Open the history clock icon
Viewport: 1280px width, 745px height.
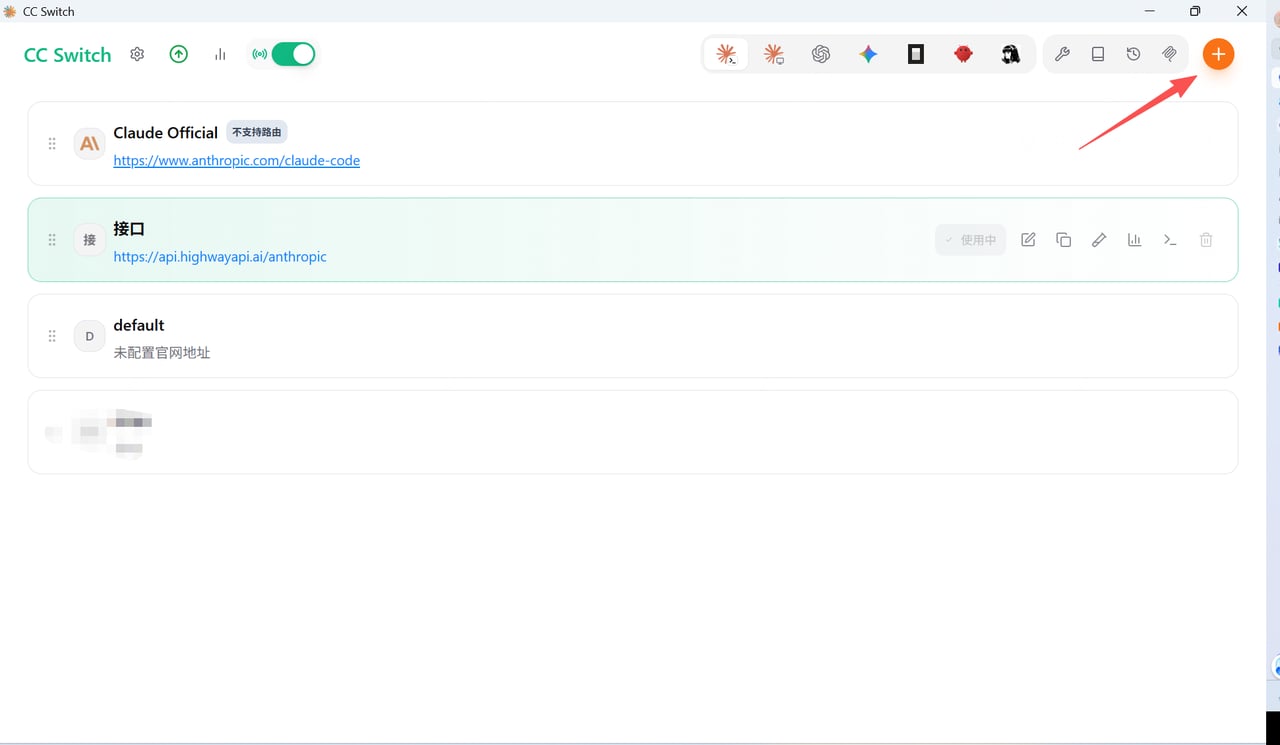1133,55
